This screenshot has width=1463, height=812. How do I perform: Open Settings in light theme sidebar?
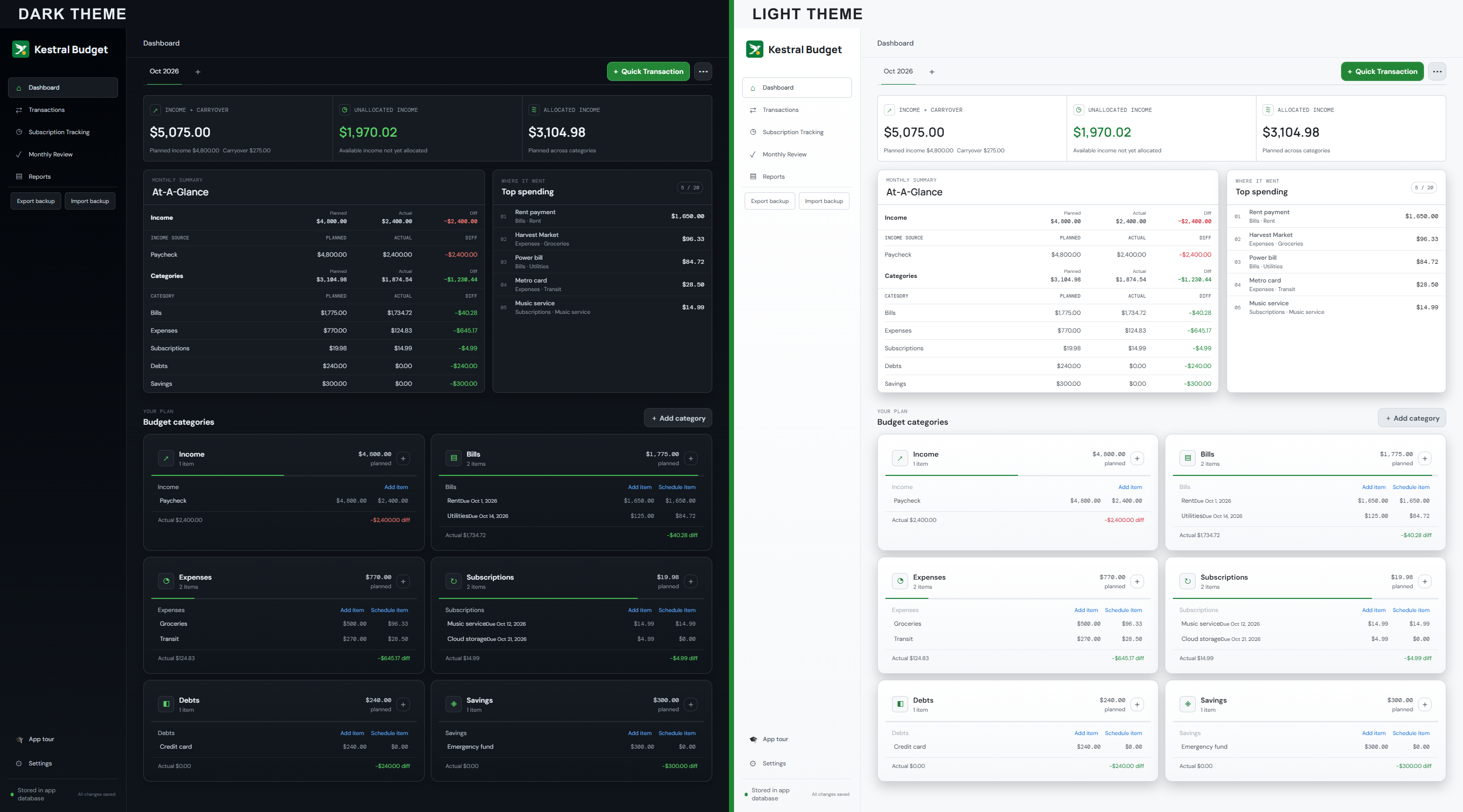click(x=797, y=764)
